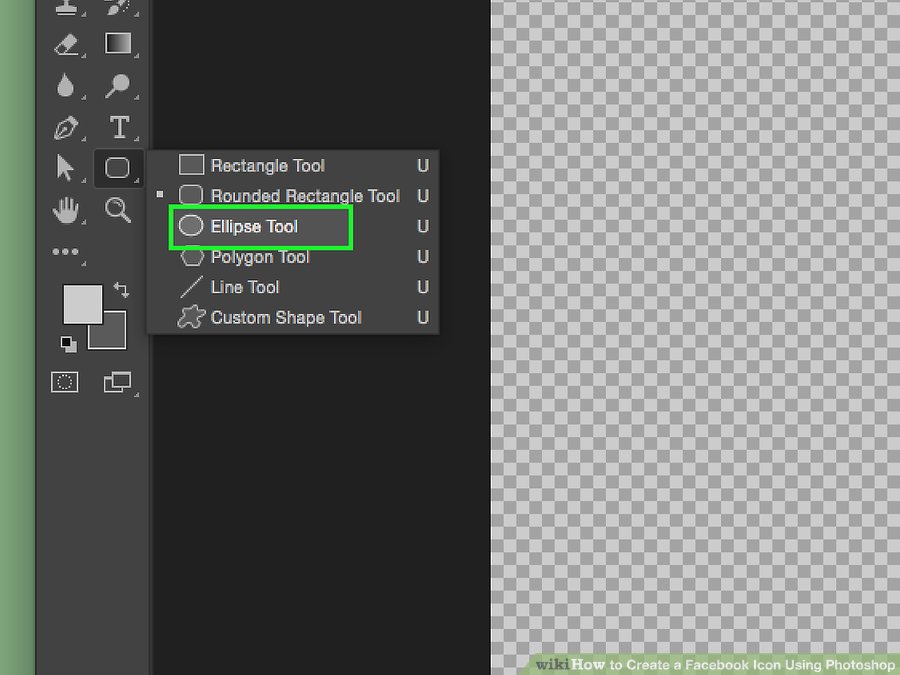Select the Blur tool droplet icon
The height and width of the screenshot is (675, 900).
65,87
